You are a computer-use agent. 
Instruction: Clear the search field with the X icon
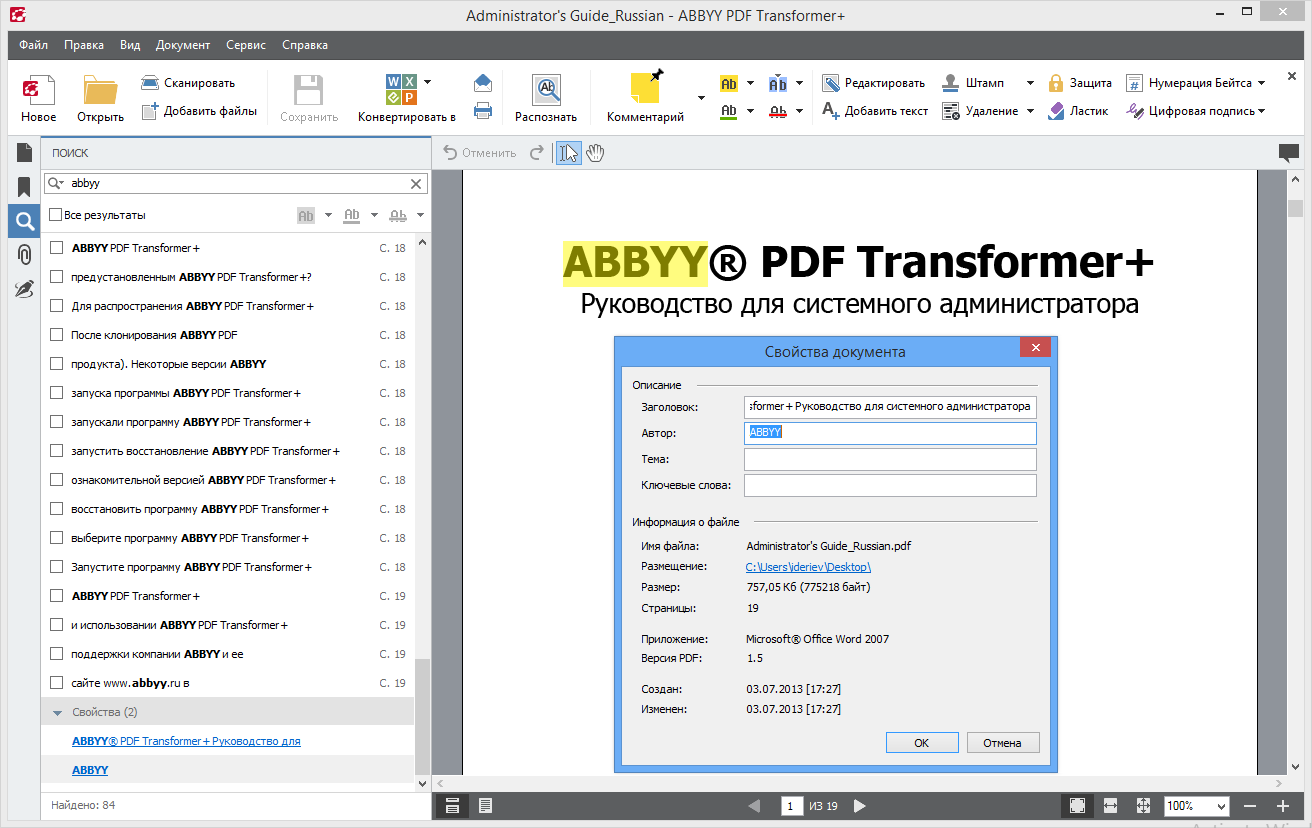(416, 184)
